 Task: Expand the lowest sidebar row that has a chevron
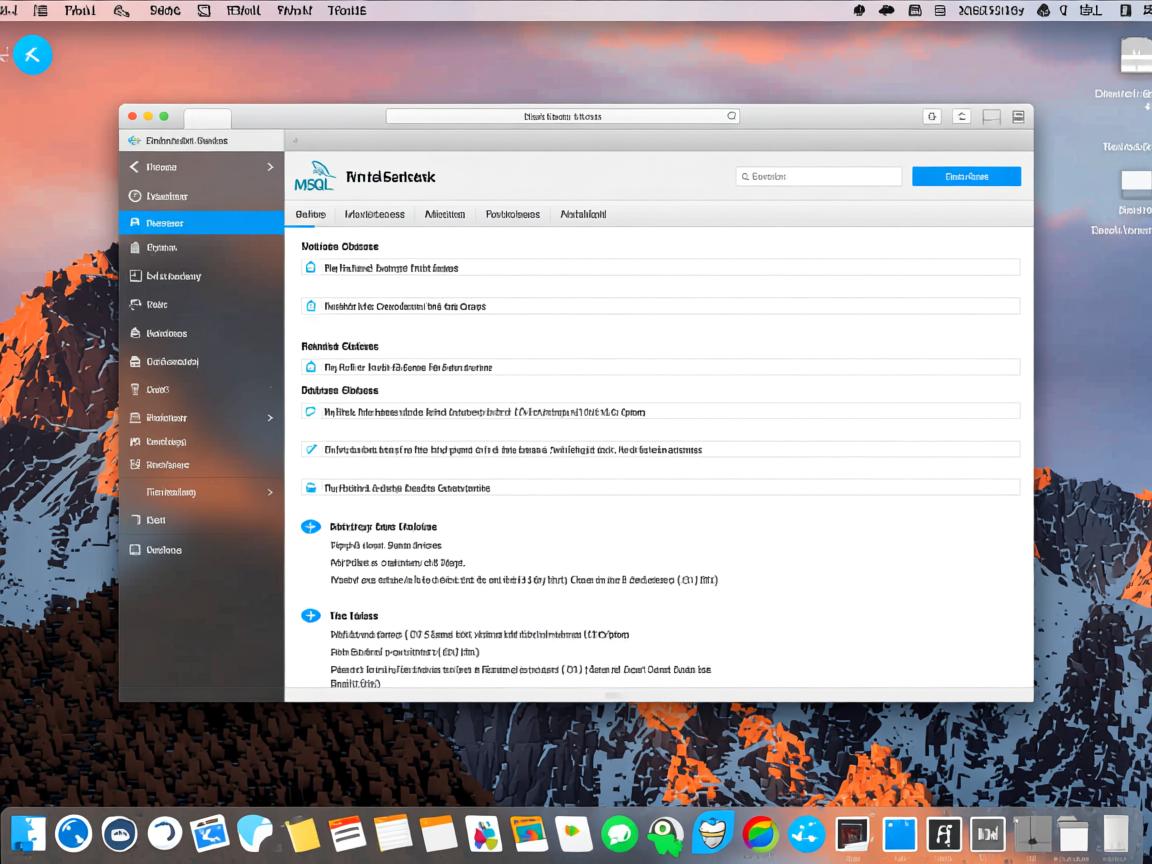[270, 492]
